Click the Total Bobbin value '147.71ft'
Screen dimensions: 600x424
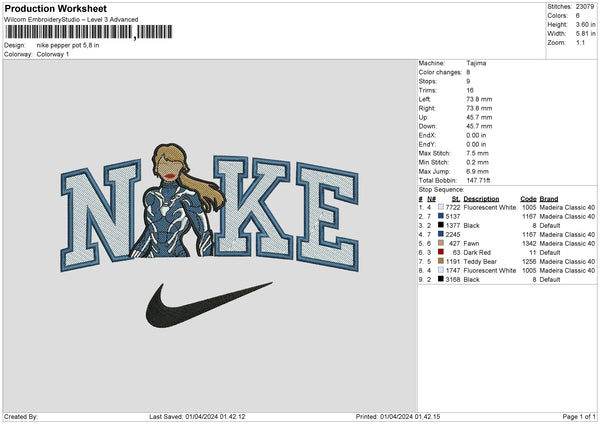coord(478,180)
